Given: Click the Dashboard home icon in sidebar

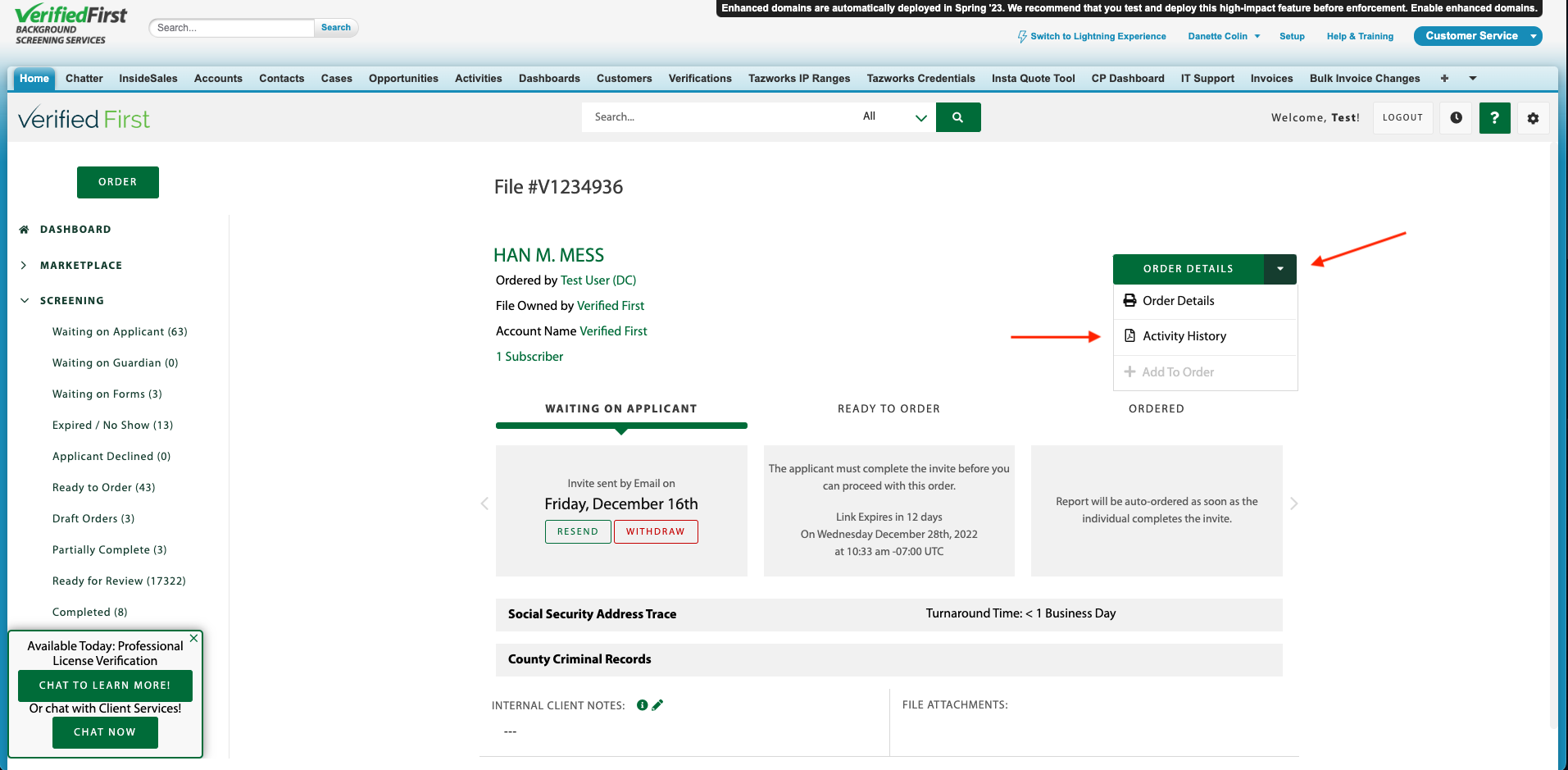Looking at the screenshot, I should (24, 230).
